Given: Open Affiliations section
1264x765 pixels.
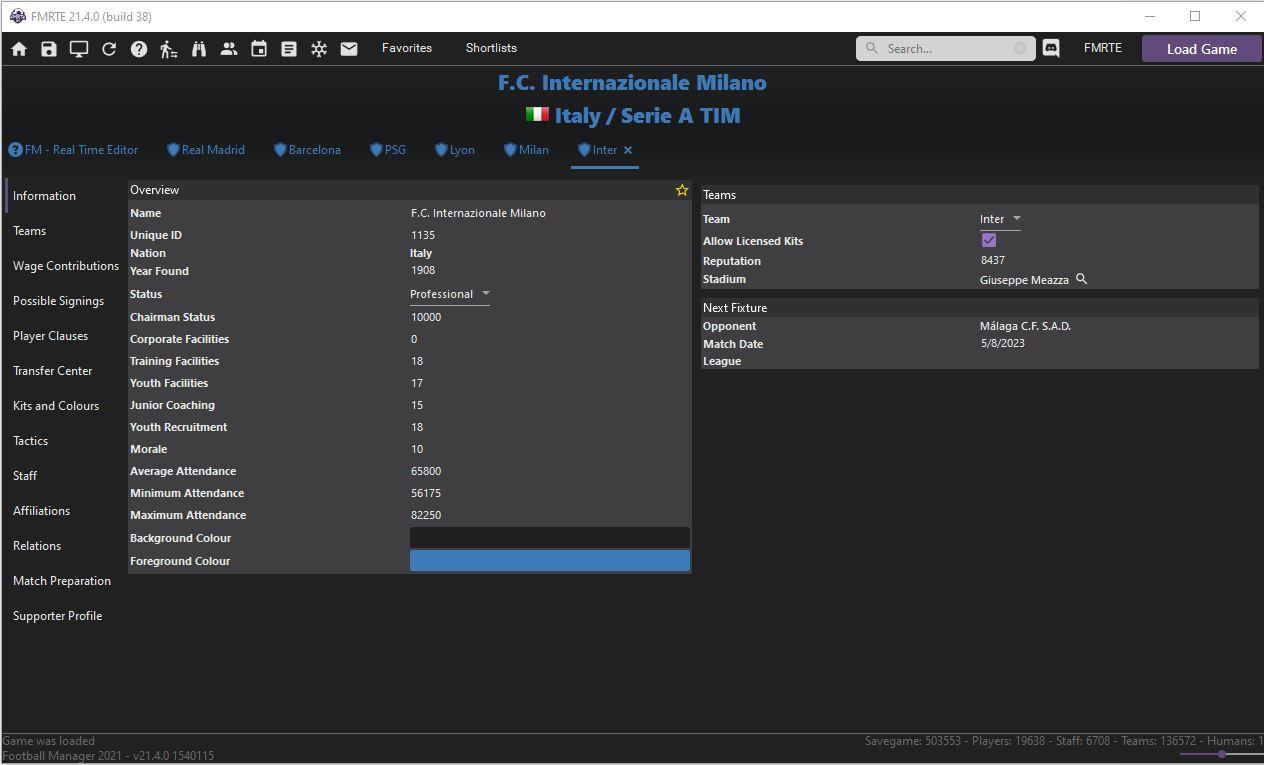Looking at the screenshot, I should 41,511.
